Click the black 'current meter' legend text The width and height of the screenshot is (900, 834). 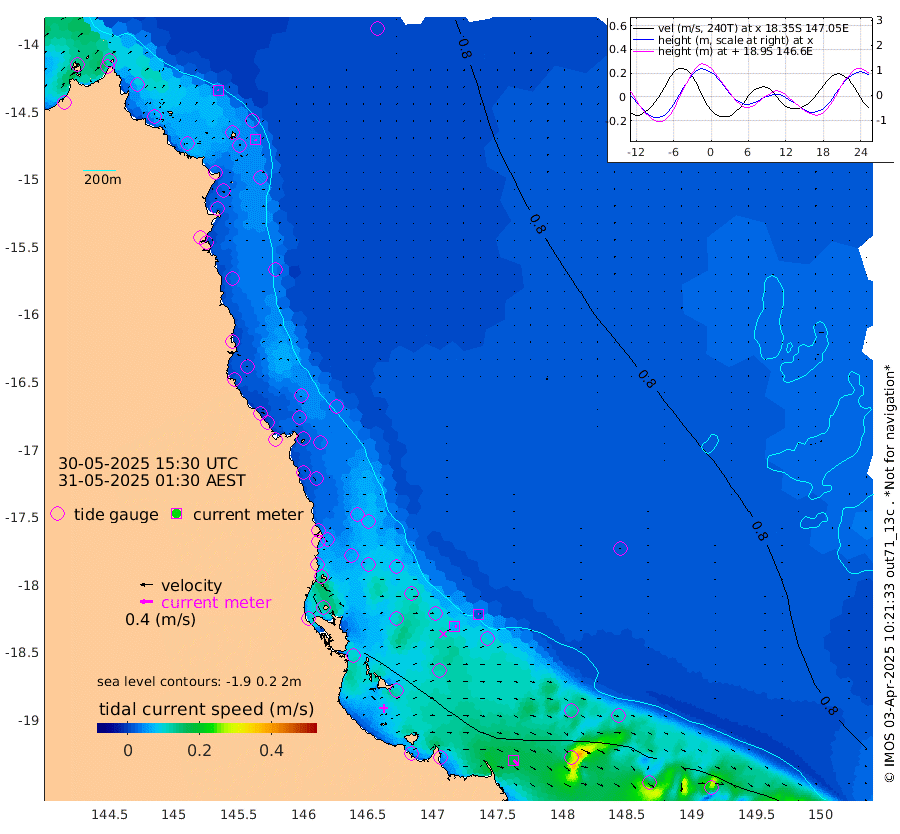point(248,514)
